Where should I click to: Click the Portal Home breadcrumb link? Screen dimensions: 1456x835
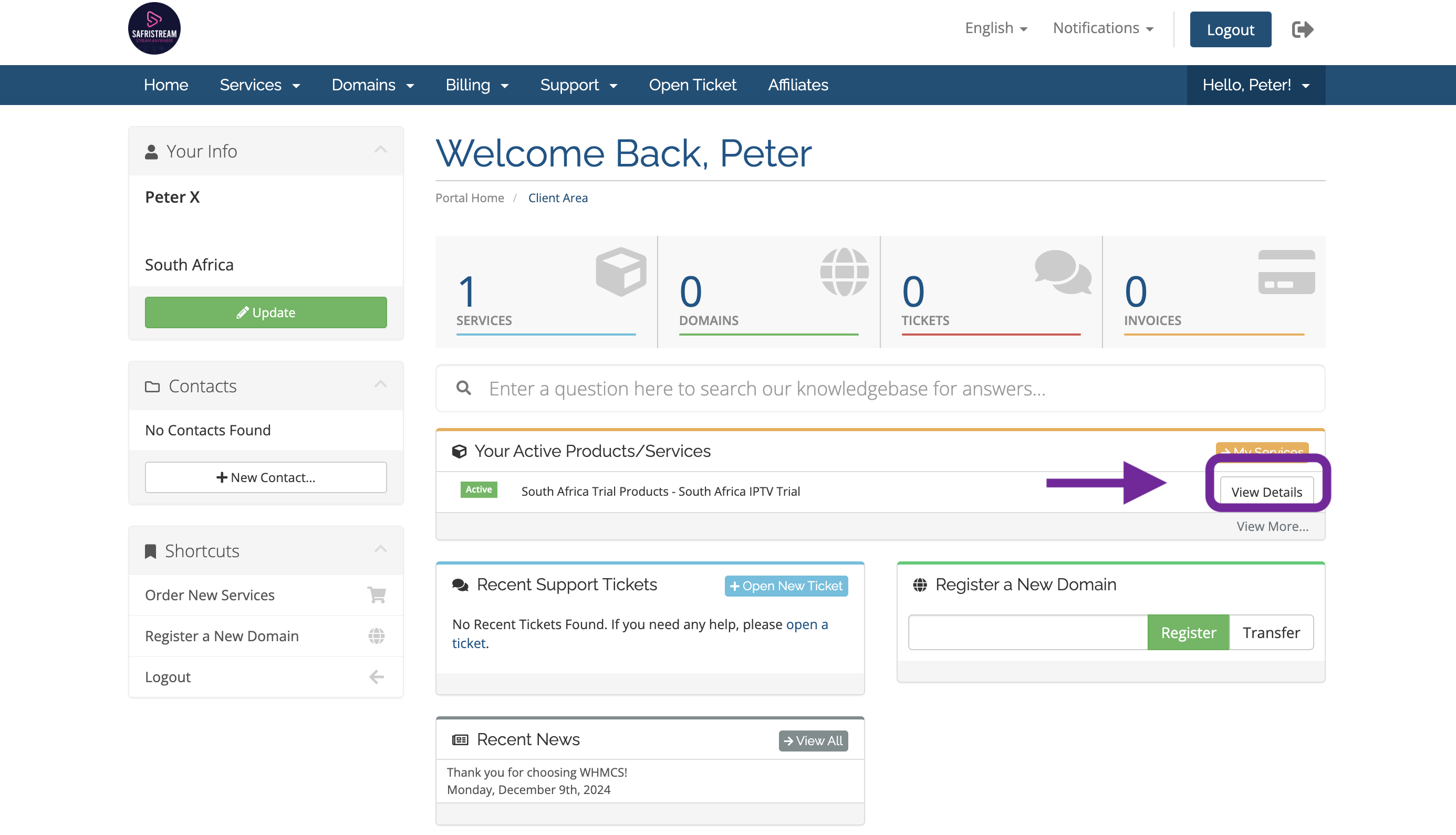(x=469, y=198)
